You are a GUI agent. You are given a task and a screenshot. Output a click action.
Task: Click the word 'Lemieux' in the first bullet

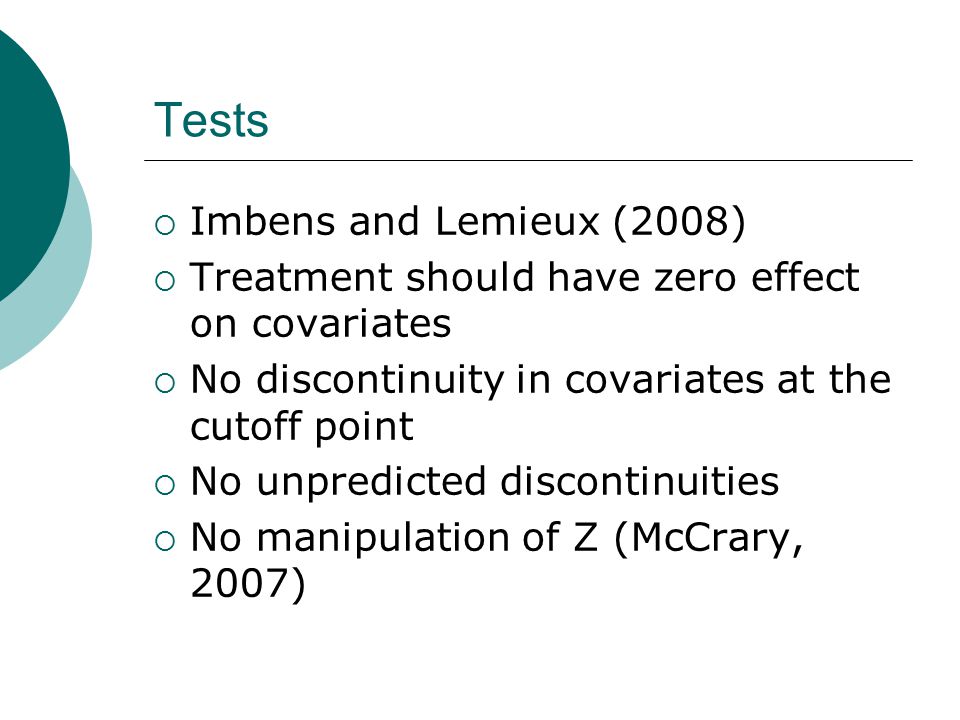click(517, 222)
